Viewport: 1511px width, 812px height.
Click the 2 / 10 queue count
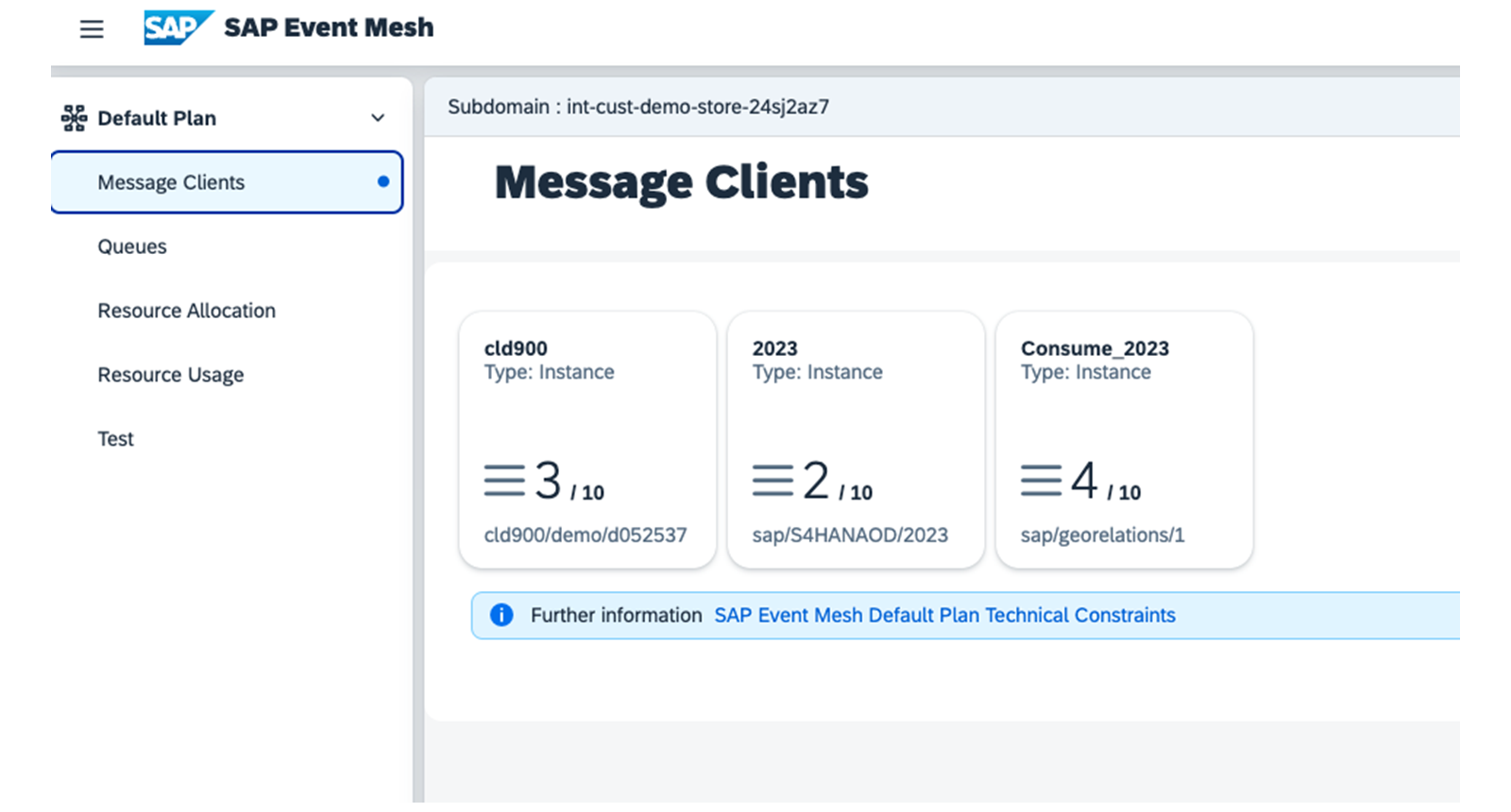coord(837,481)
